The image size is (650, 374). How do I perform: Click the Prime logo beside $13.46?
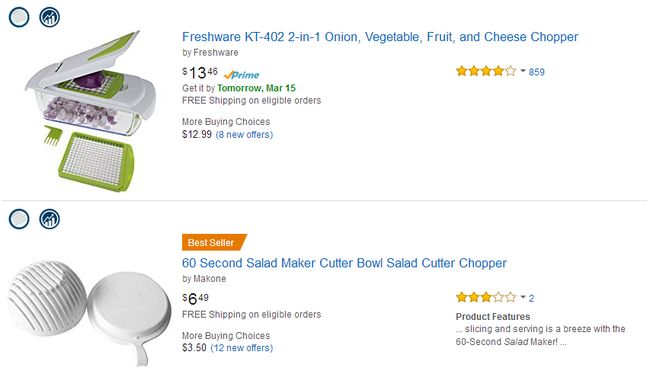(241, 75)
